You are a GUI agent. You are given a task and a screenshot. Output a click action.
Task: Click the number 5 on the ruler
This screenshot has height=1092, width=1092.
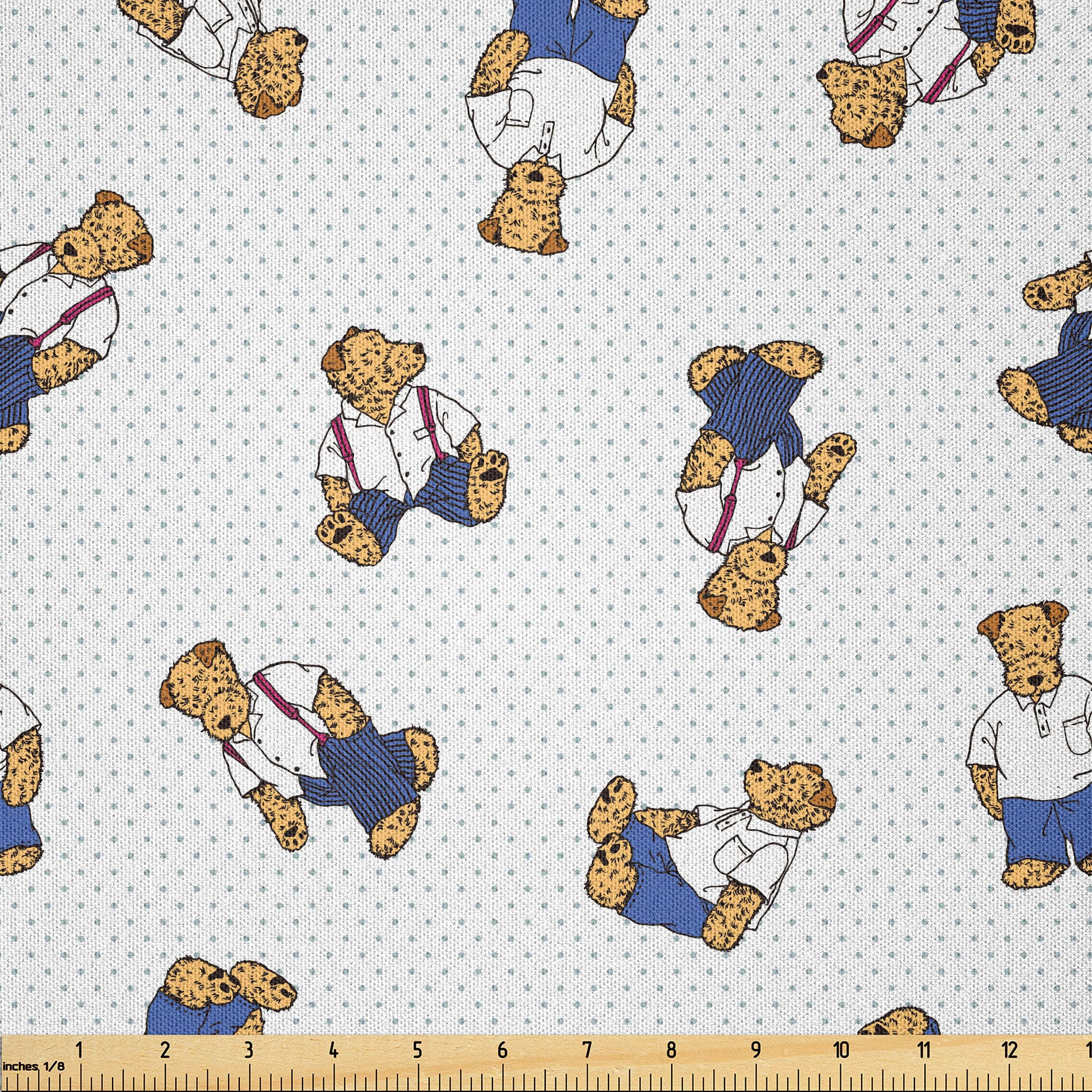coord(417,1050)
